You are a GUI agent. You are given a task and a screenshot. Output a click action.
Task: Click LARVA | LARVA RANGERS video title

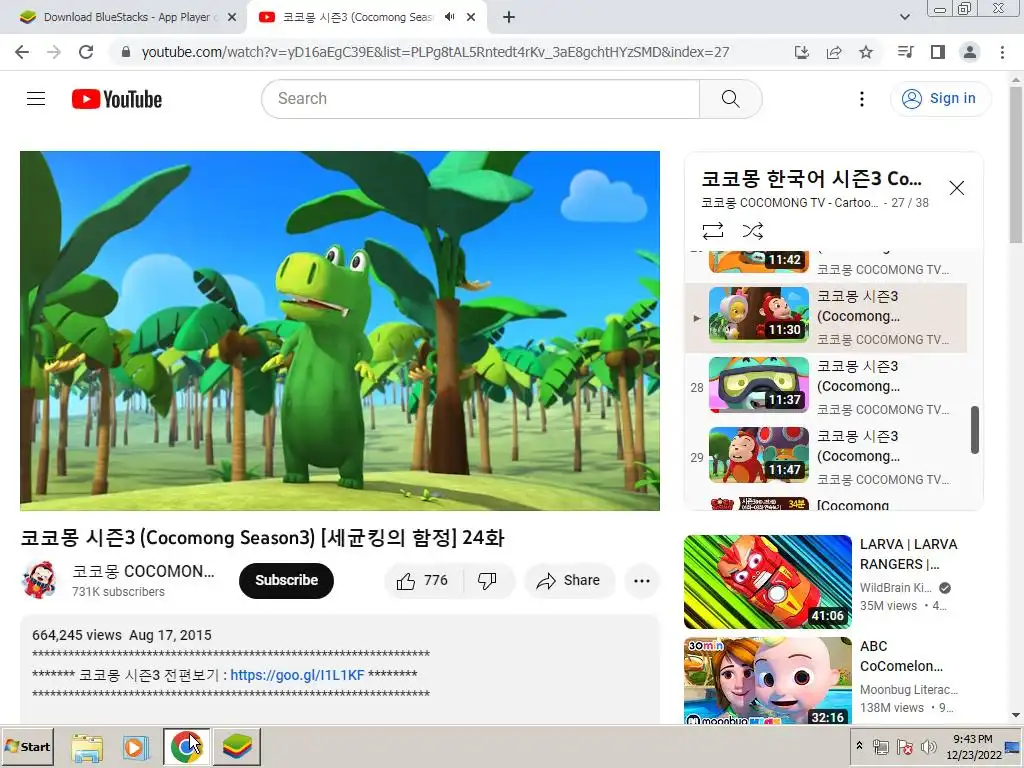908,554
